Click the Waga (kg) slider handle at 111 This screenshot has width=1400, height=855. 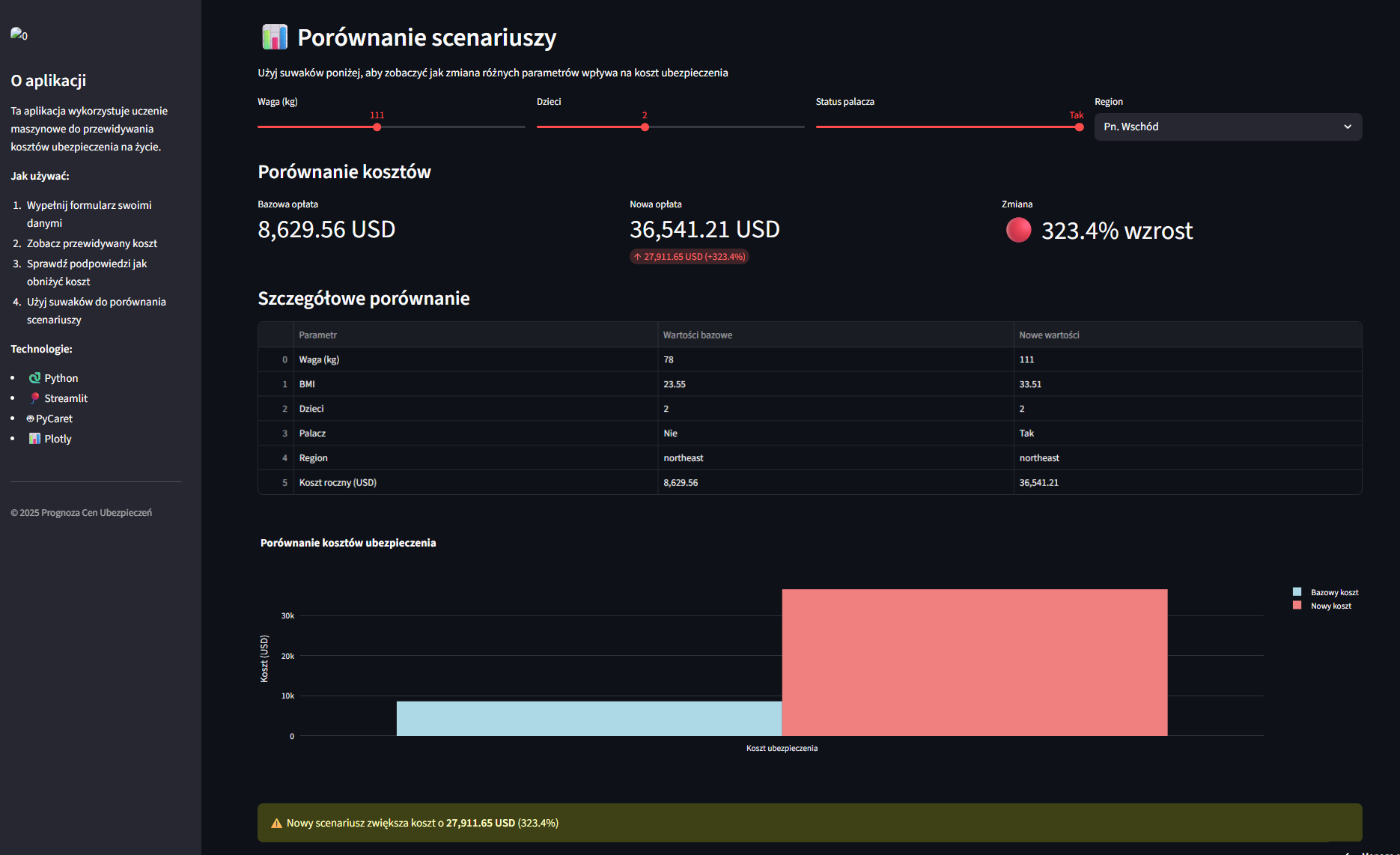(x=377, y=127)
